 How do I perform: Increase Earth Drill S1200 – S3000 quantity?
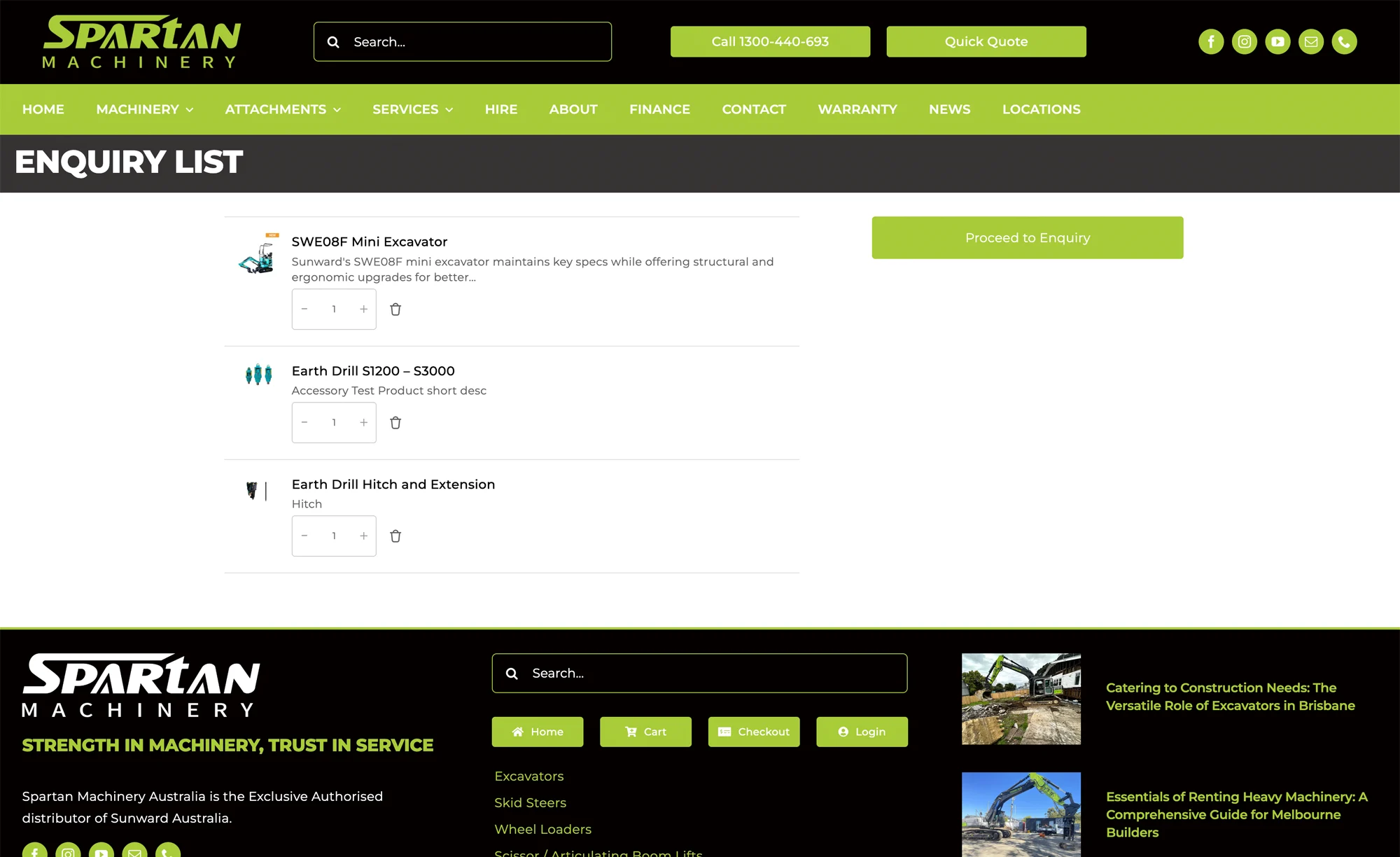(x=363, y=422)
